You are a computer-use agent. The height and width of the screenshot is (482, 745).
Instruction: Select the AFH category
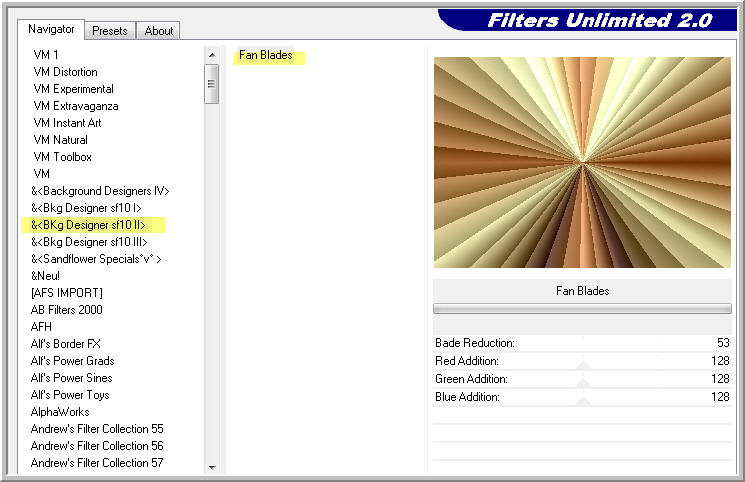41,327
